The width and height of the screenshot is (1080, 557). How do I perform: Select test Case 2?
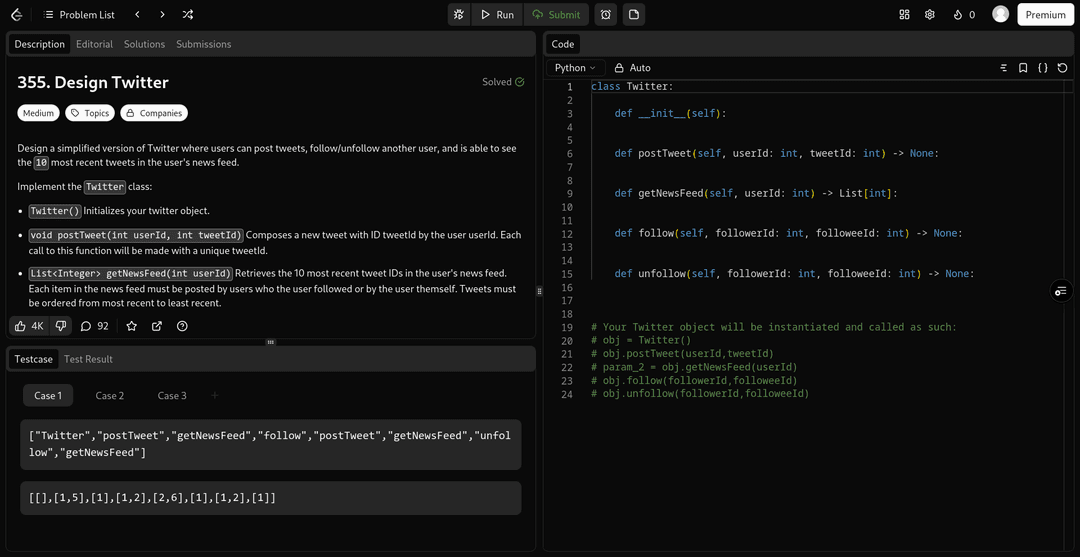[x=110, y=395]
